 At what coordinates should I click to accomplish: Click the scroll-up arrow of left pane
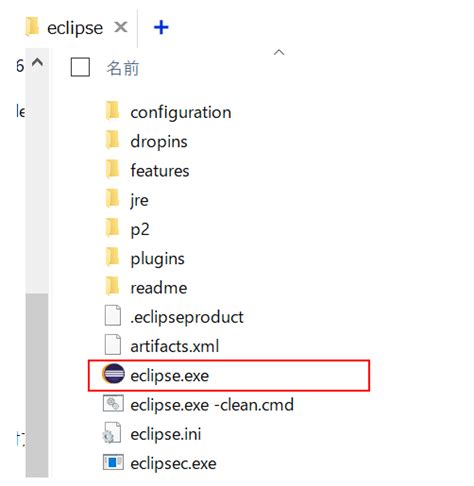pos(37,62)
